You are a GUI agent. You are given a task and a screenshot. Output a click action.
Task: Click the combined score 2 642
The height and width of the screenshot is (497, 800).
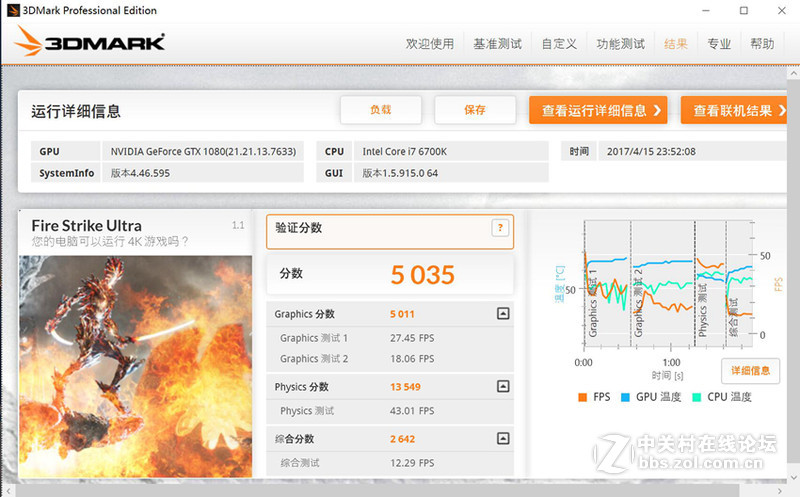tap(403, 439)
